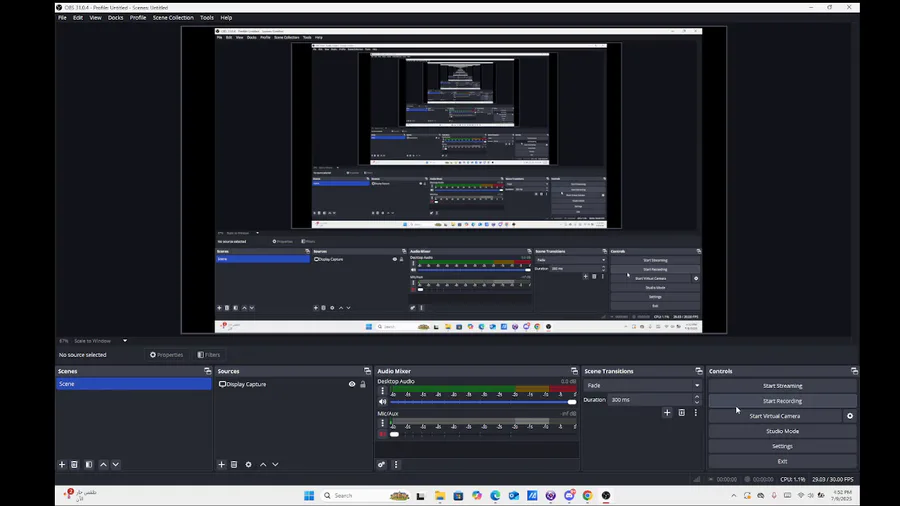Pop out the Scenes dock

tap(207, 371)
